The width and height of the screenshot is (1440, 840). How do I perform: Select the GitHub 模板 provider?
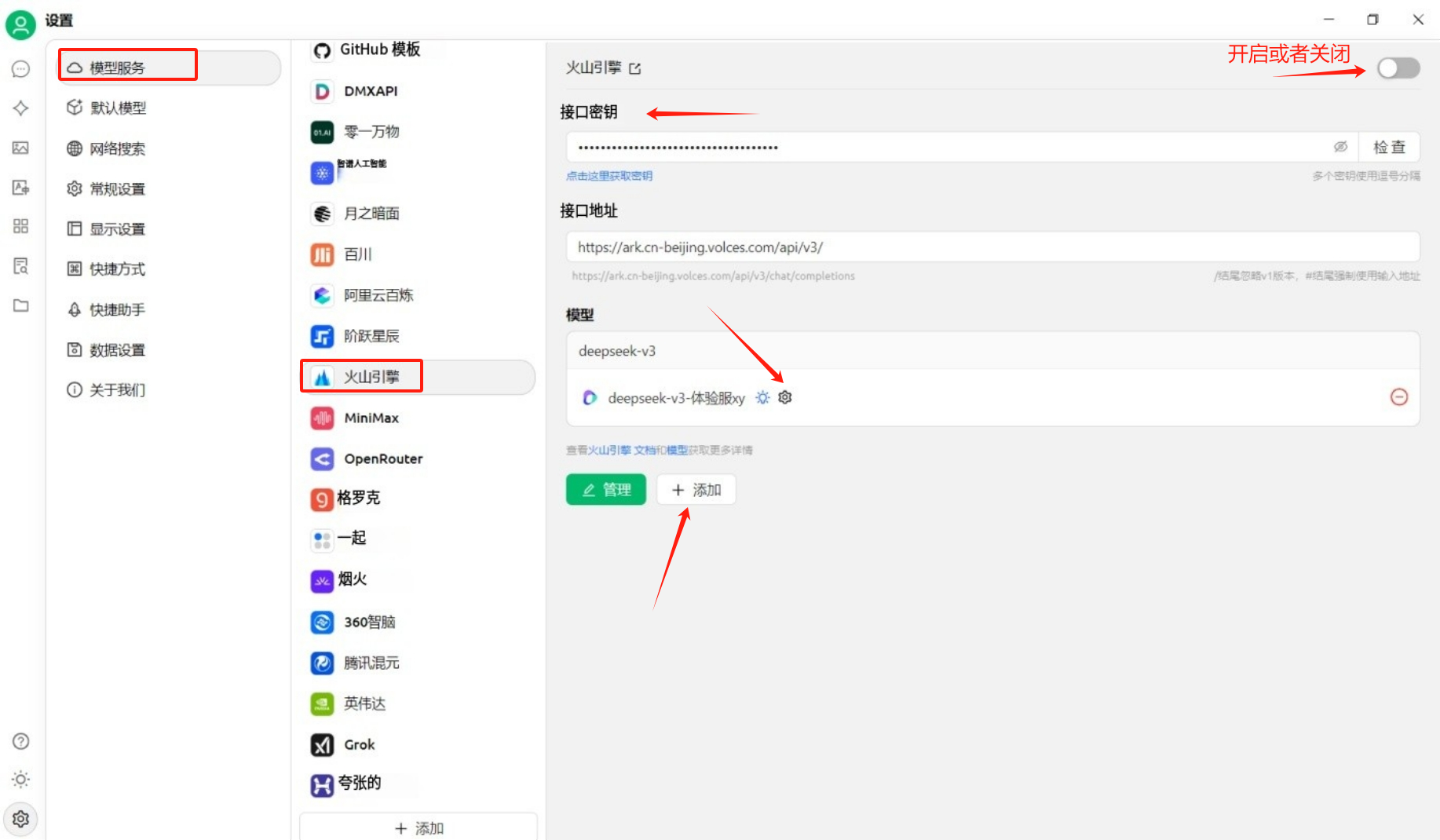tap(418, 50)
